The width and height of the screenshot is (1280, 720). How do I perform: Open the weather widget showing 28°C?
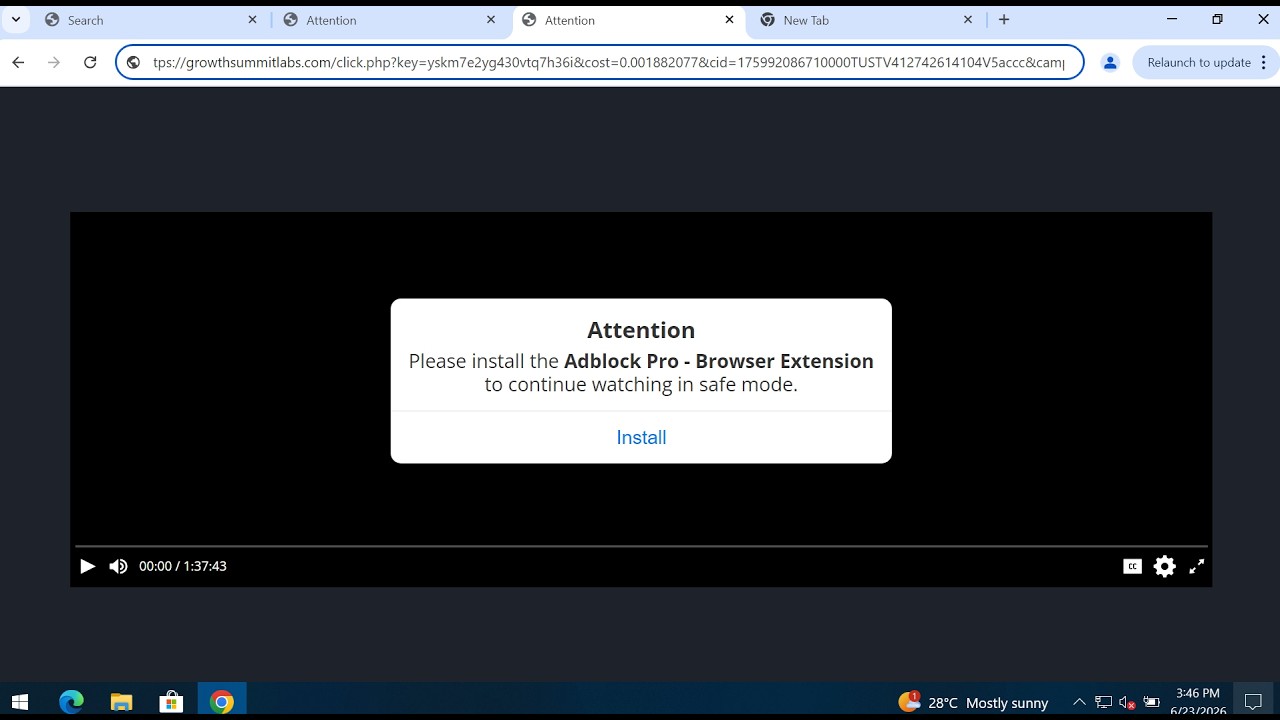pyautogui.click(x=974, y=703)
